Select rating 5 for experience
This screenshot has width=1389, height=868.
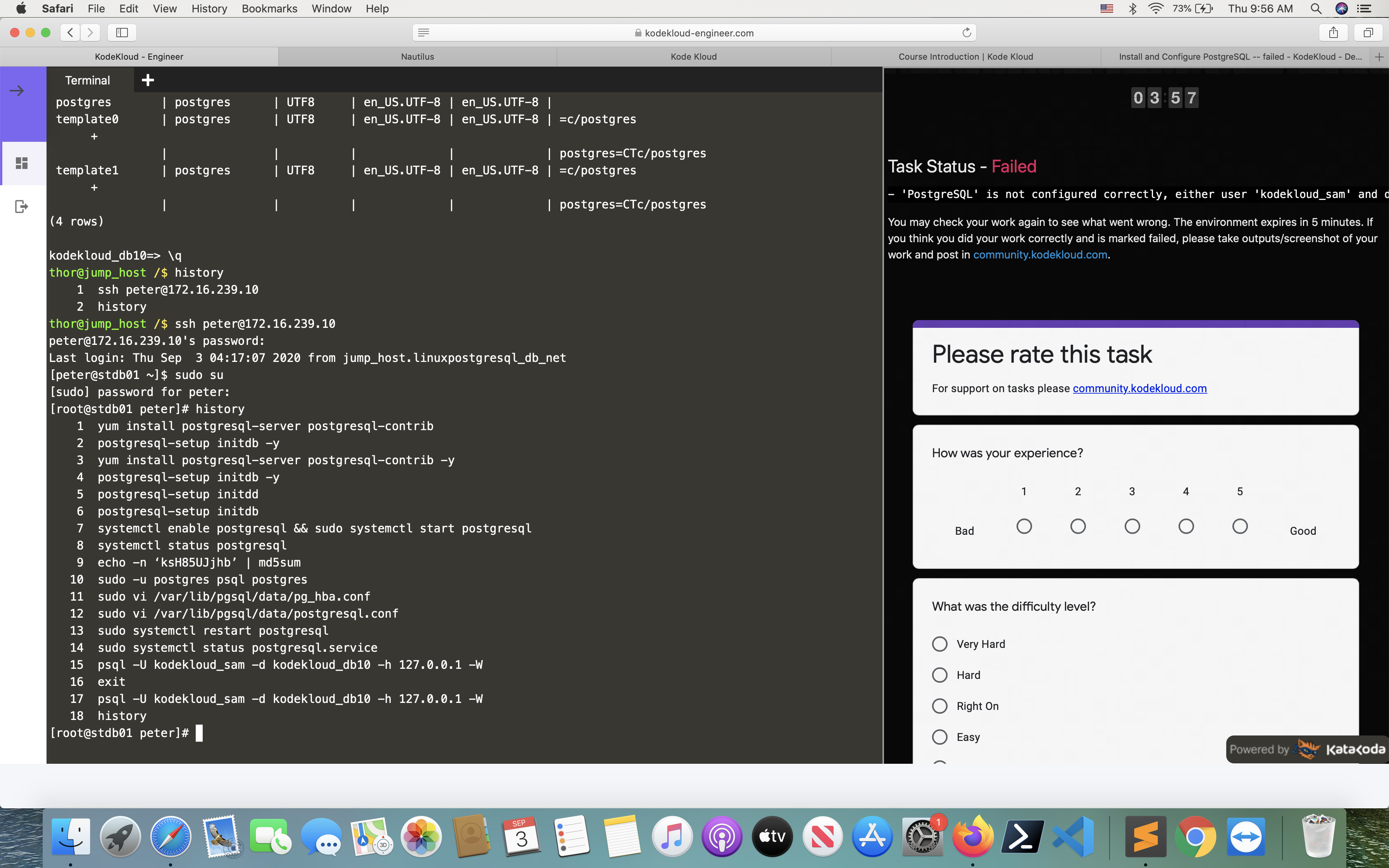[1240, 526]
